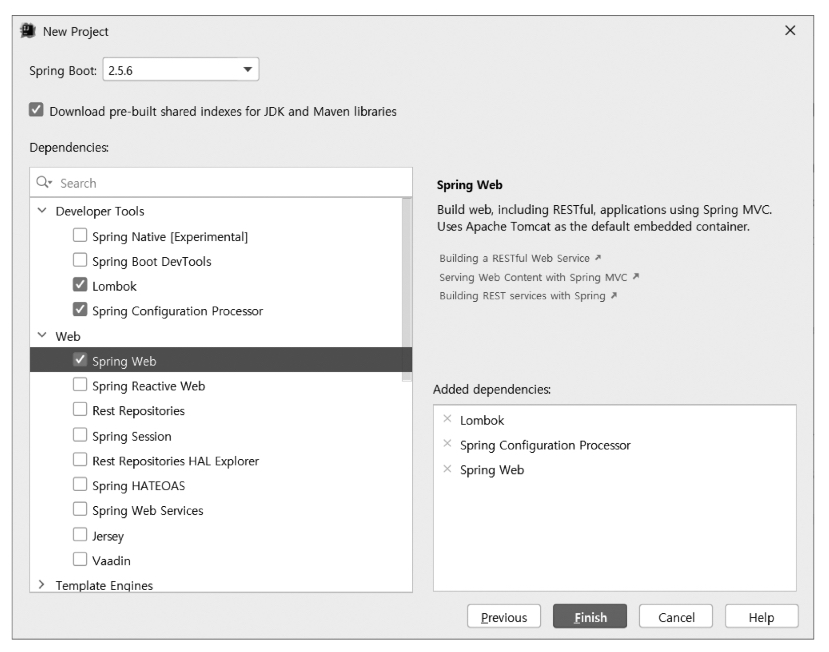The height and width of the screenshot is (652, 829).
Task: Select Spring Web text in added dependencies
Action: (x=492, y=470)
